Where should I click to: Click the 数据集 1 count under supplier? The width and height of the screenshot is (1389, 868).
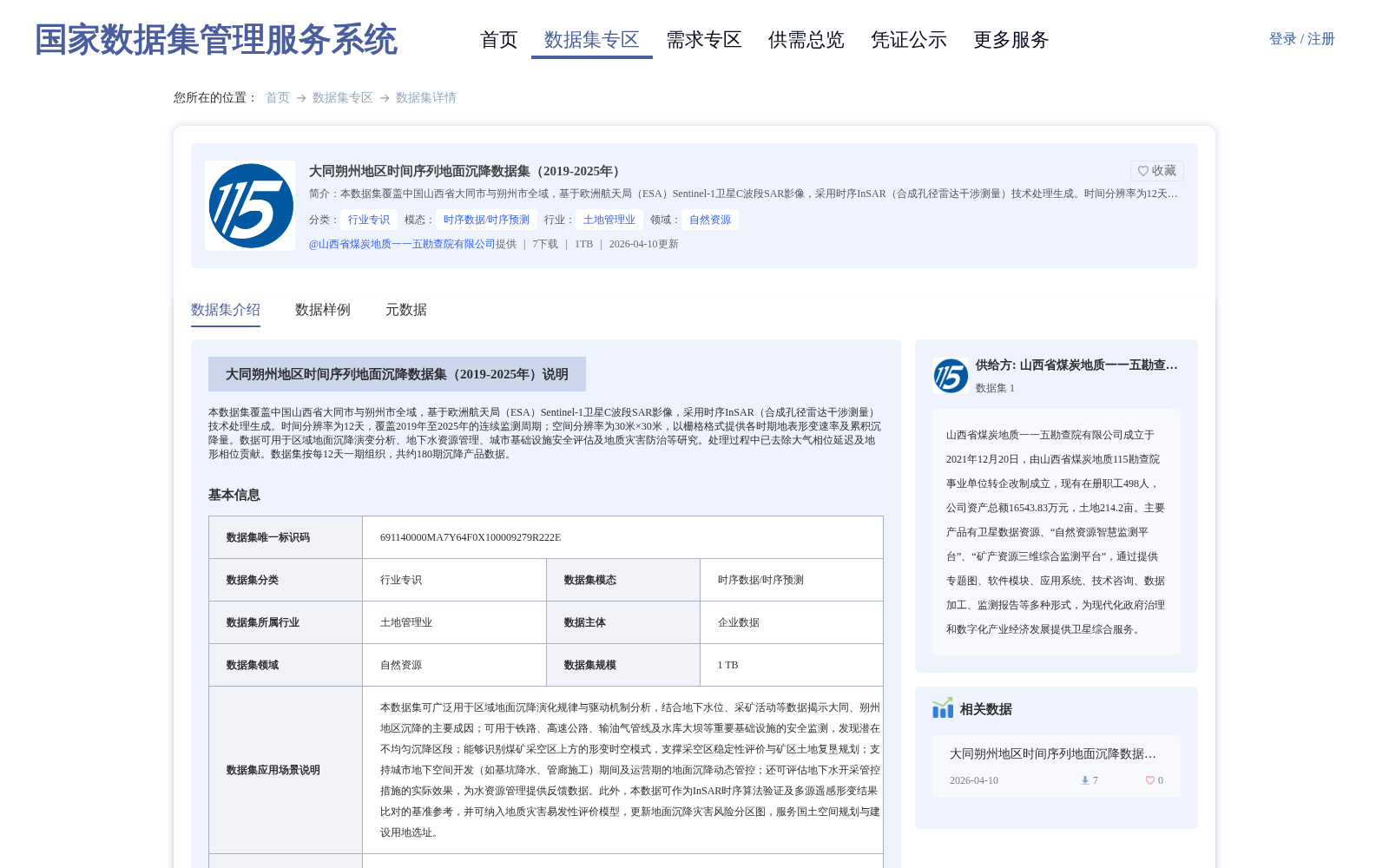[995, 388]
